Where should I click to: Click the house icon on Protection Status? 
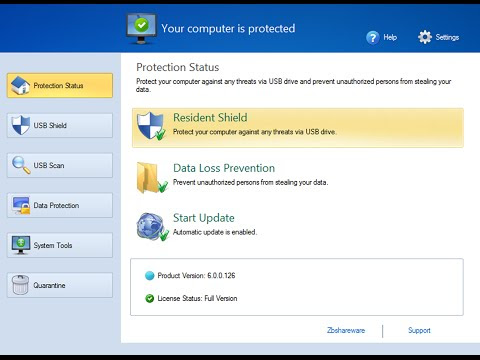click(x=20, y=85)
